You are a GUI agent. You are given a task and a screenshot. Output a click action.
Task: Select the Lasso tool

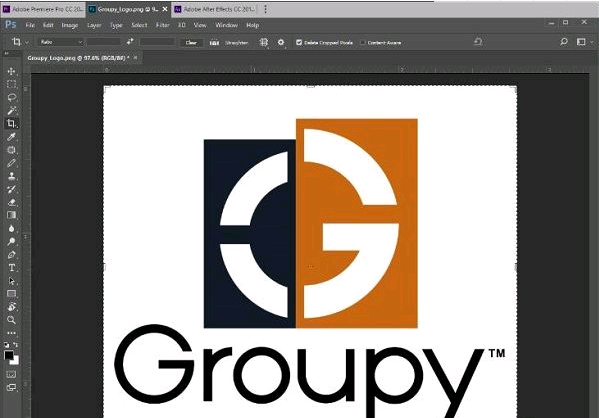[11, 97]
